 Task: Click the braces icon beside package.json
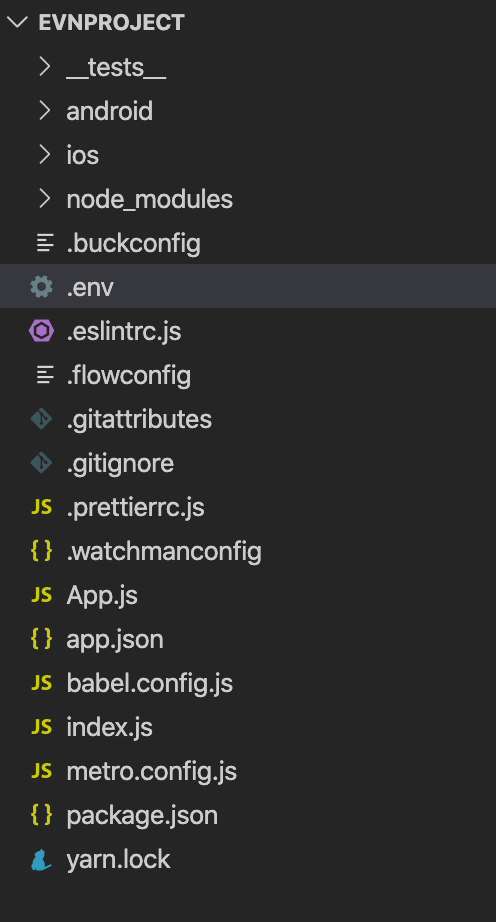coord(41,815)
